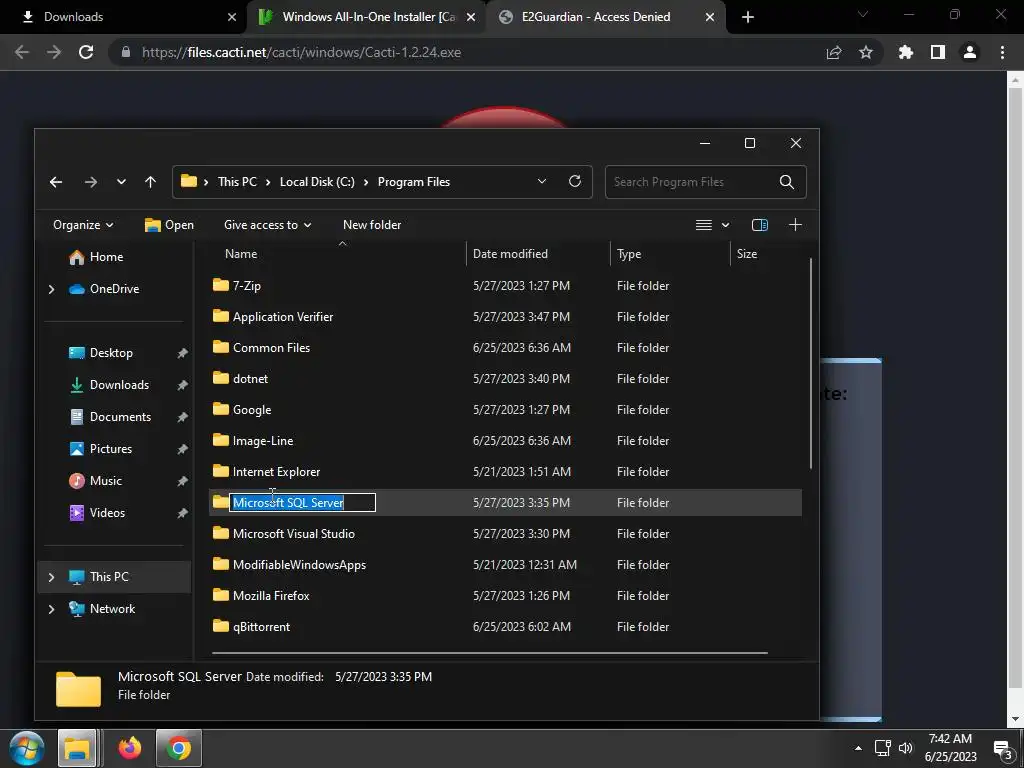Unpin Desktop via its pin icon
The image size is (1024, 768).
click(x=182, y=353)
